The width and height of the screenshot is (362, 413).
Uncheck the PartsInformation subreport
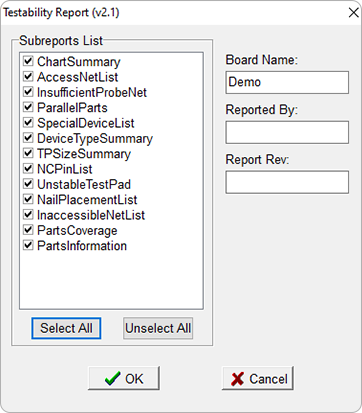coord(28,245)
